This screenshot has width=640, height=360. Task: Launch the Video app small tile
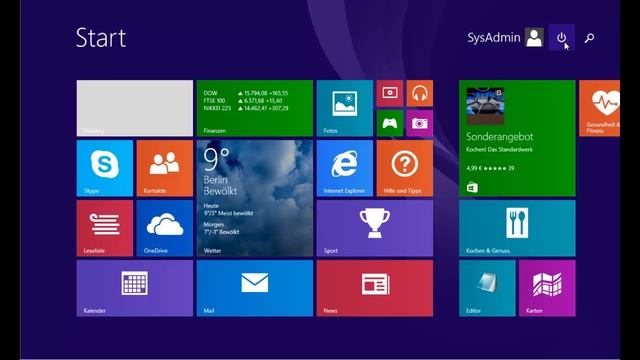click(x=390, y=93)
